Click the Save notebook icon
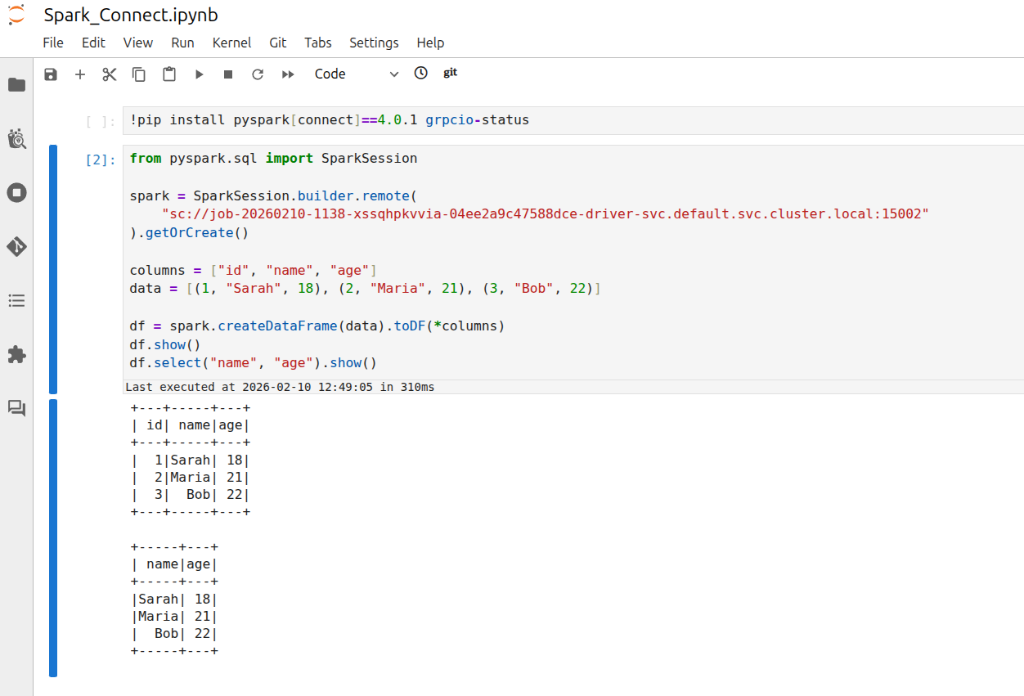The image size is (1024, 696). (x=51, y=74)
